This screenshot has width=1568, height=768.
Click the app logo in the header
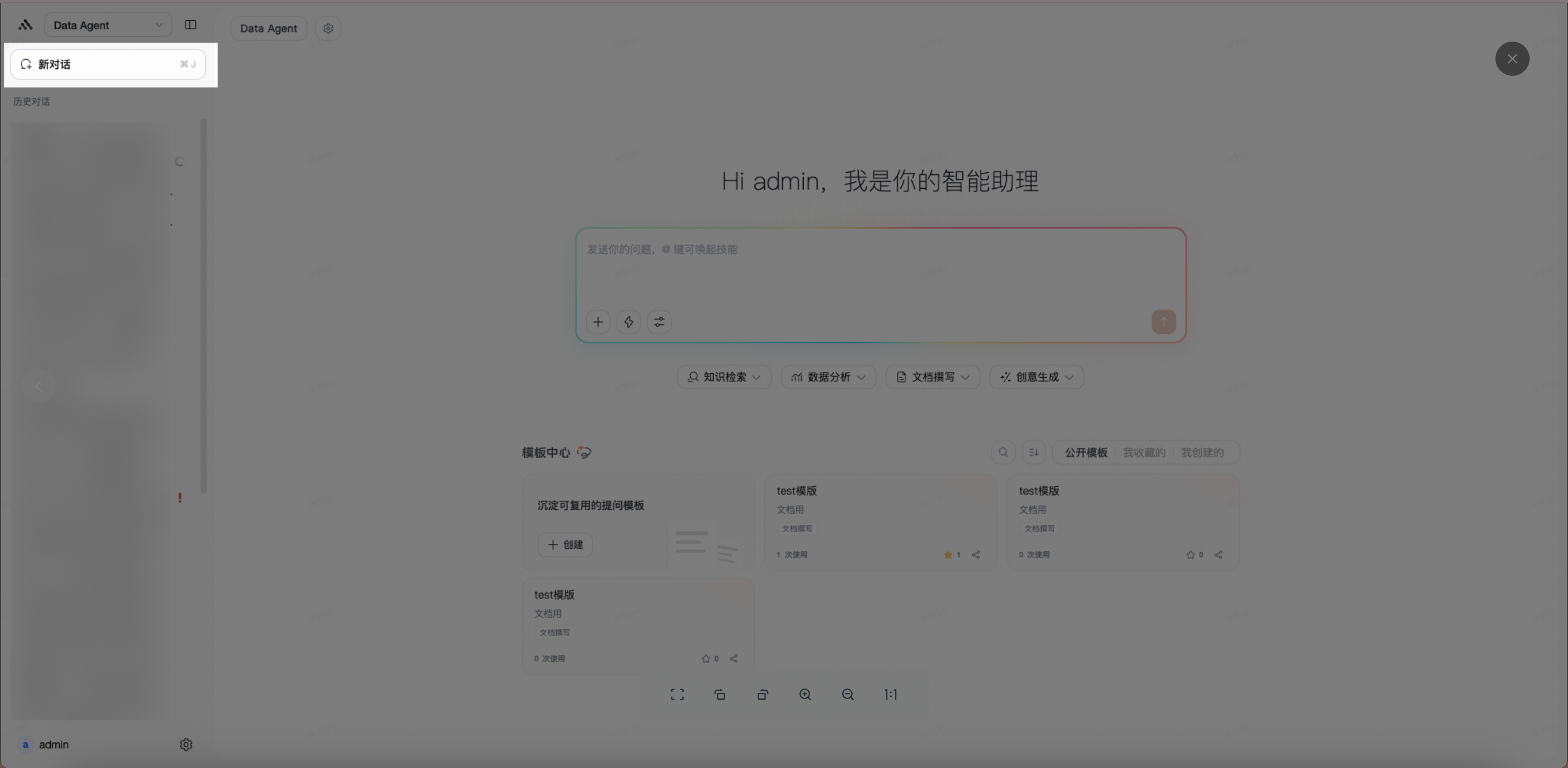tap(25, 25)
